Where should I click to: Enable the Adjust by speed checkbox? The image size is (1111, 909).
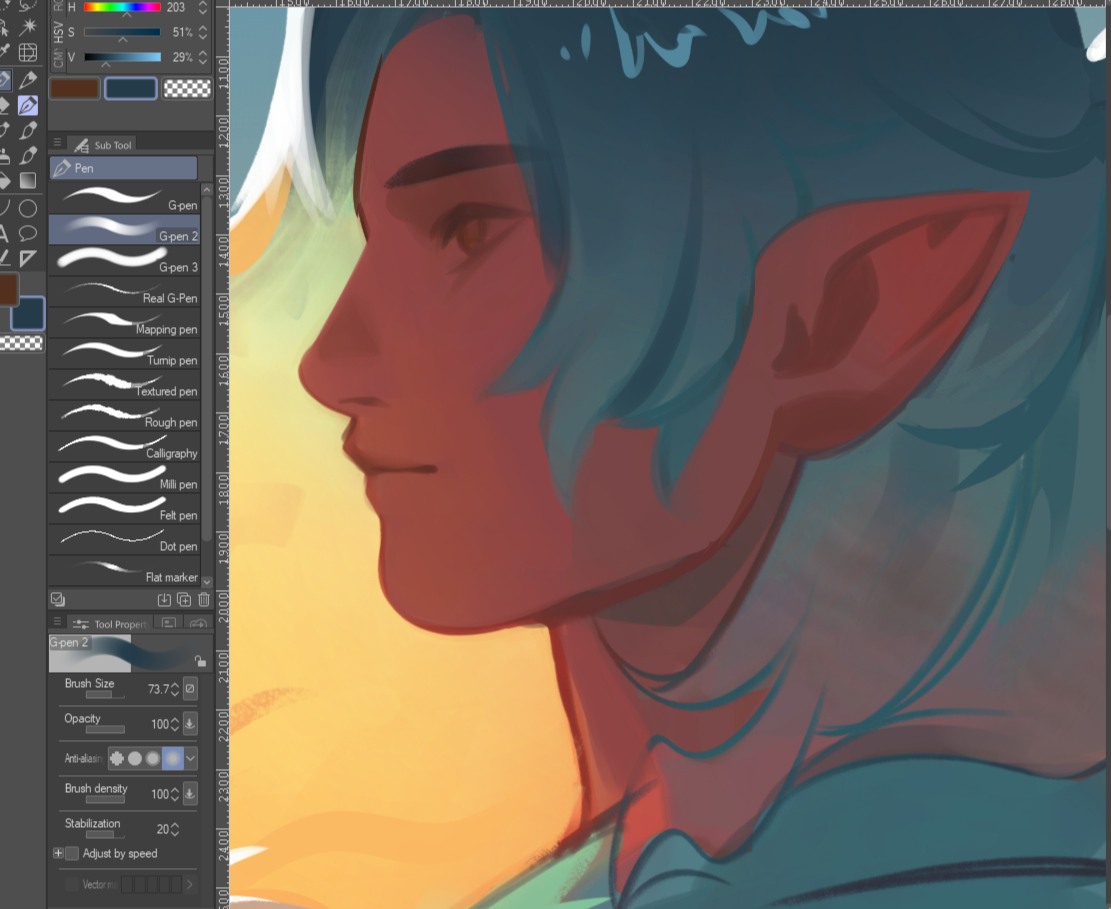(x=72, y=854)
